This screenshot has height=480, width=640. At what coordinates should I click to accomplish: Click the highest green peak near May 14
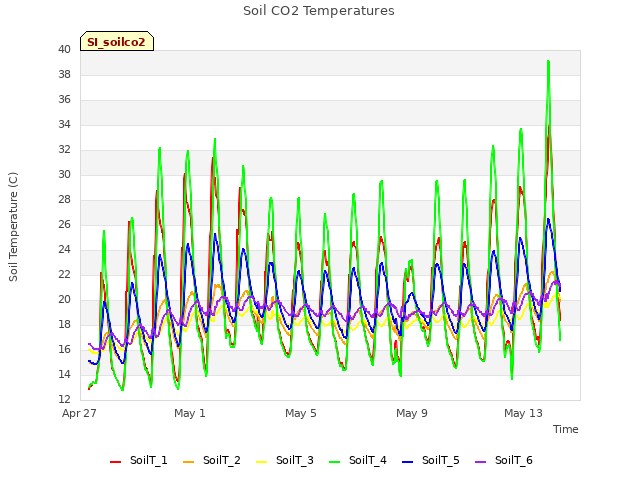point(548,62)
